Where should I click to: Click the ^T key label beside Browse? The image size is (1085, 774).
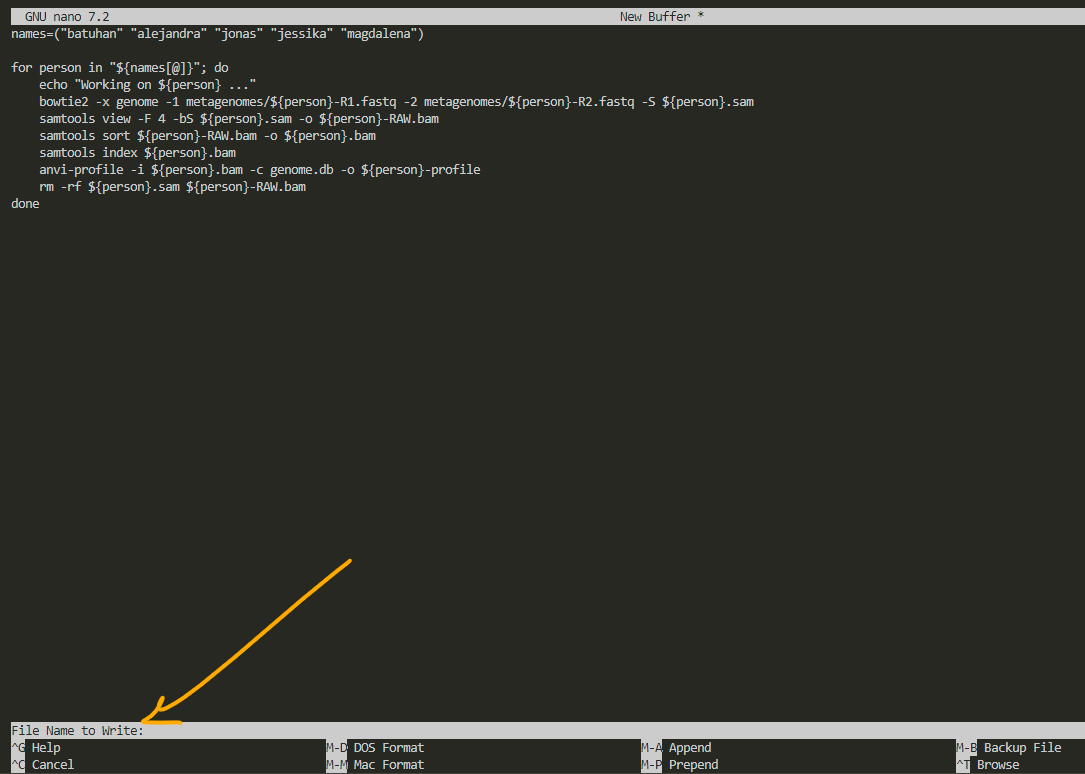pos(963,765)
